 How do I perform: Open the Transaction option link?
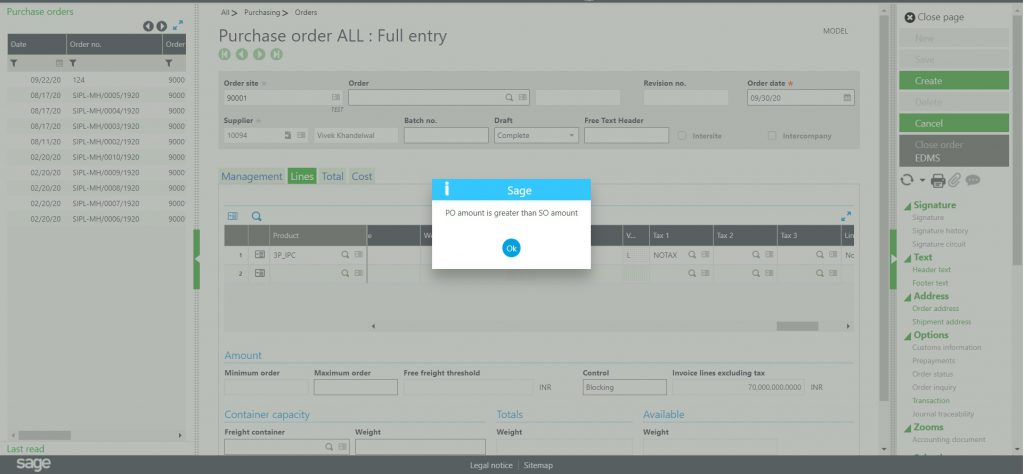tap(931, 400)
